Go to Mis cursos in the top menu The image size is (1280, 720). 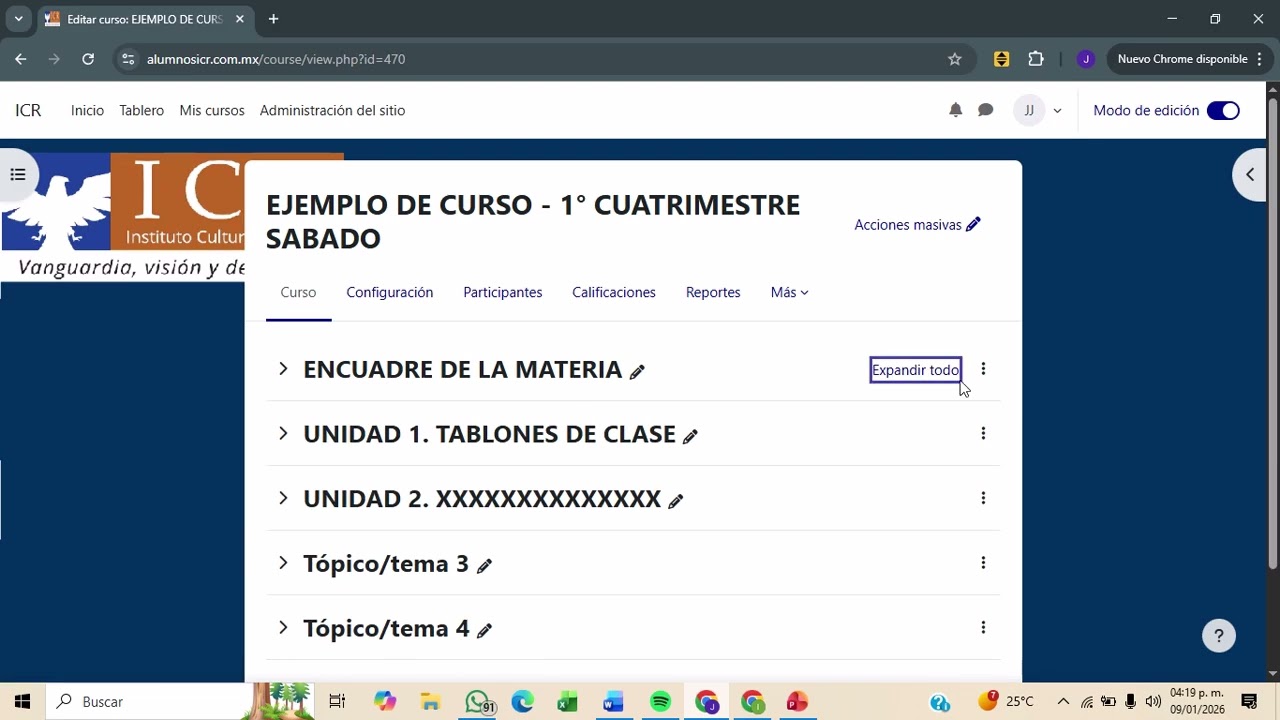pos(212,110)
